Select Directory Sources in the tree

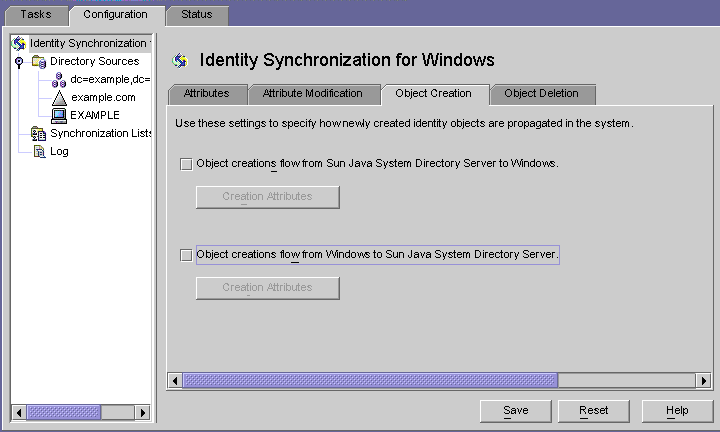[95, 62]
